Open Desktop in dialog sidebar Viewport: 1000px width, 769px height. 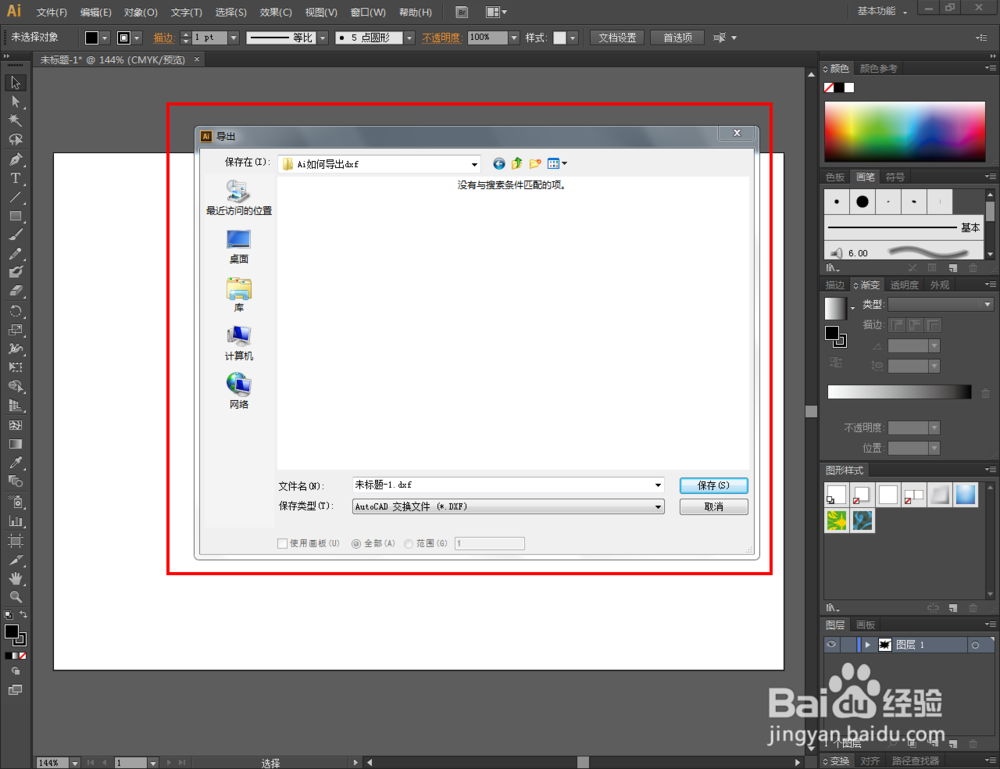coord(239,247)
